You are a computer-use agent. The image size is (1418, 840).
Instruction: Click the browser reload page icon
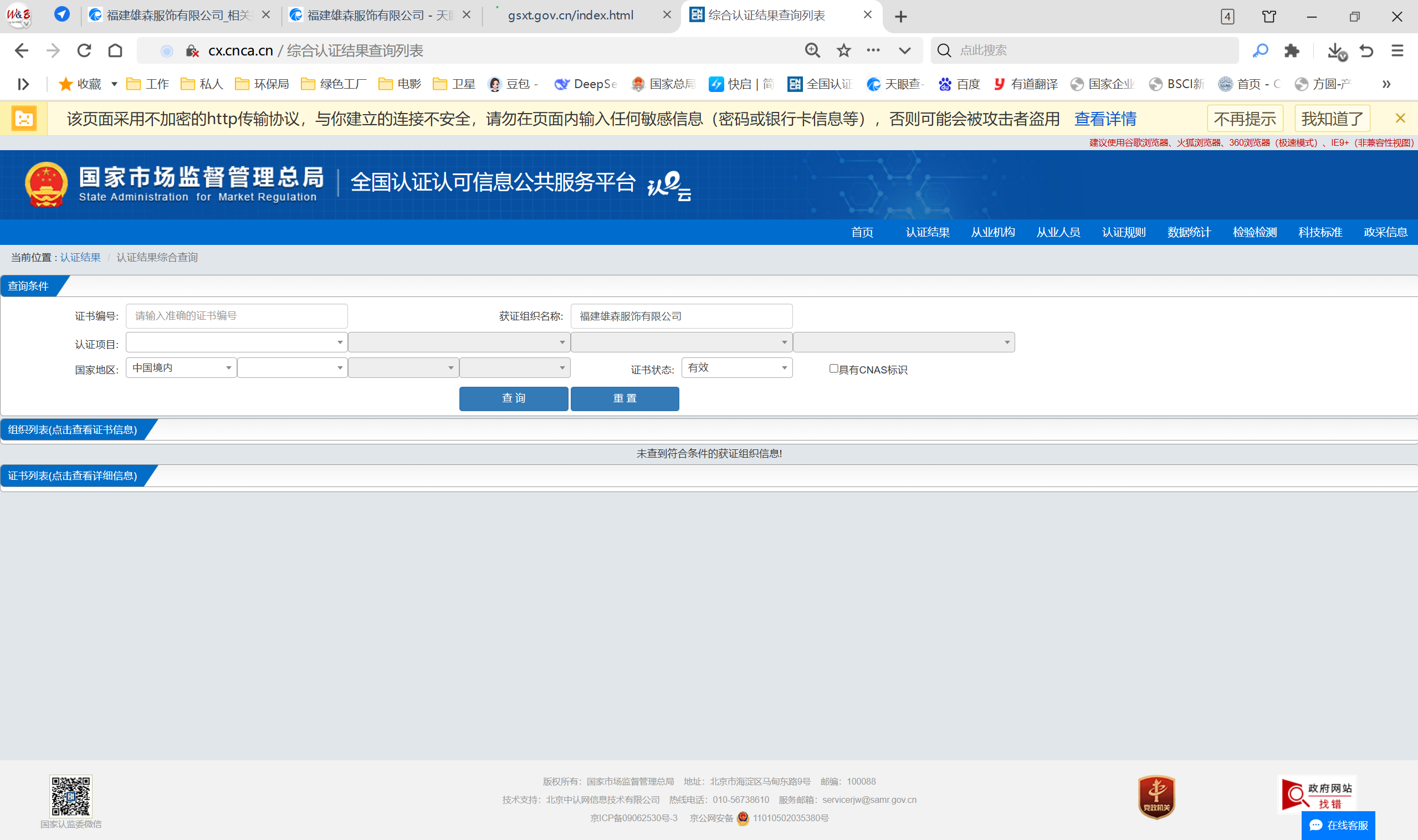[x=84, y=50]
